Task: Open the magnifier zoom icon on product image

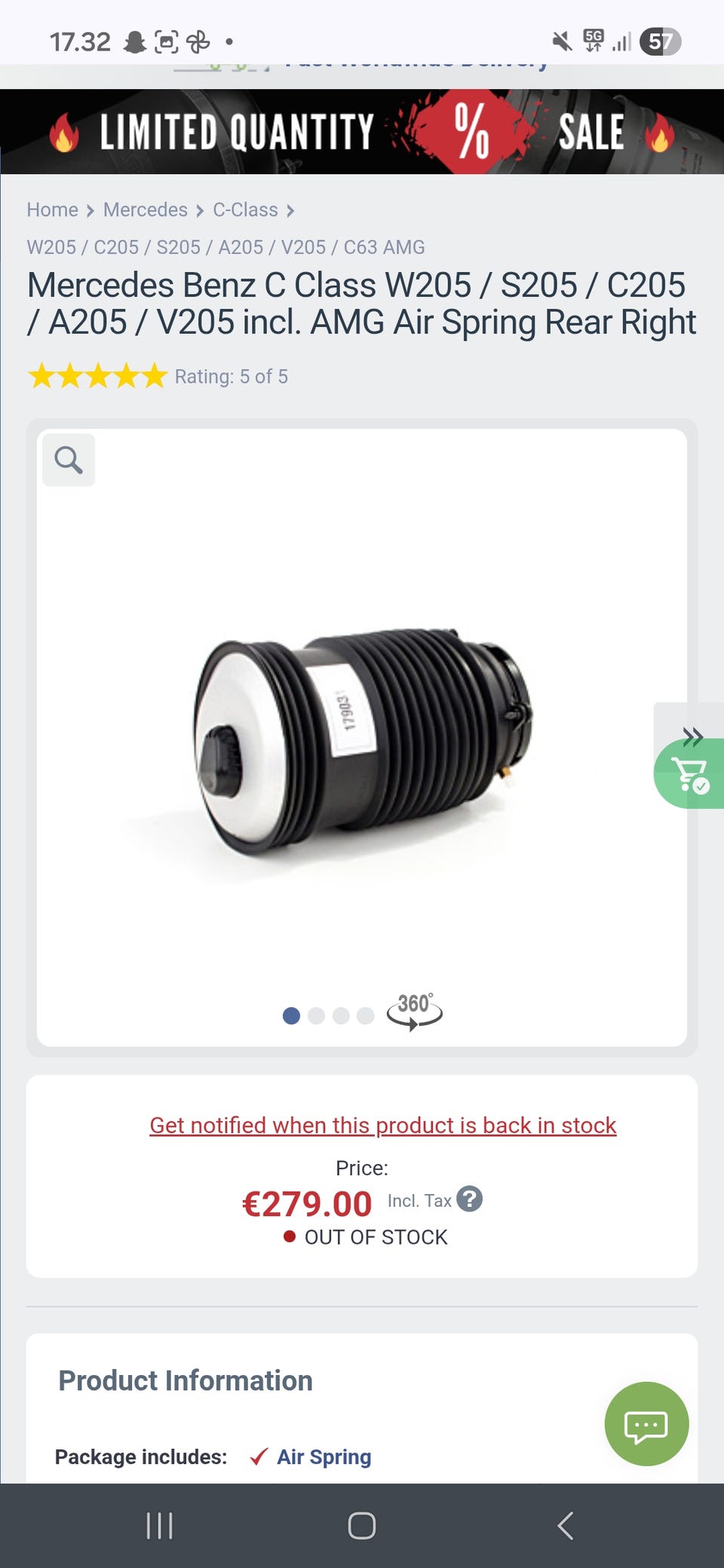Action: point(69,460)
